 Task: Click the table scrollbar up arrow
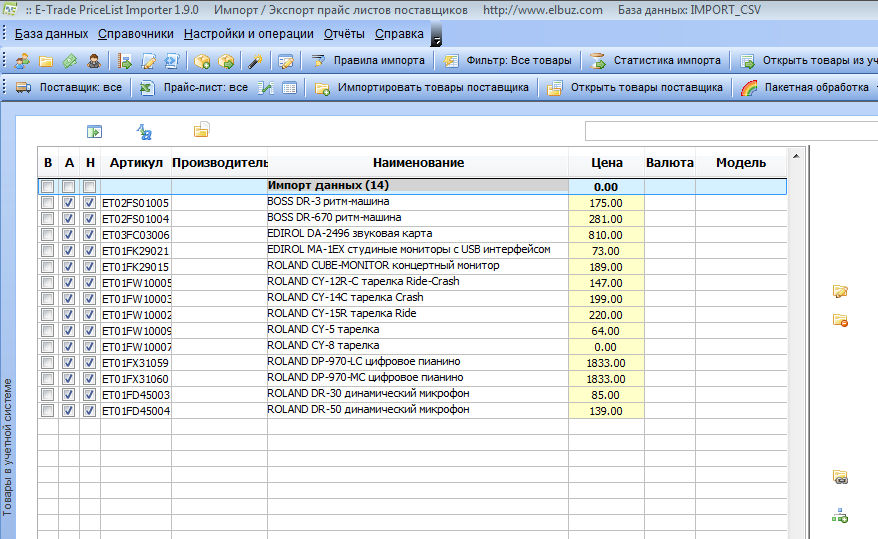[x=796, y=156]
